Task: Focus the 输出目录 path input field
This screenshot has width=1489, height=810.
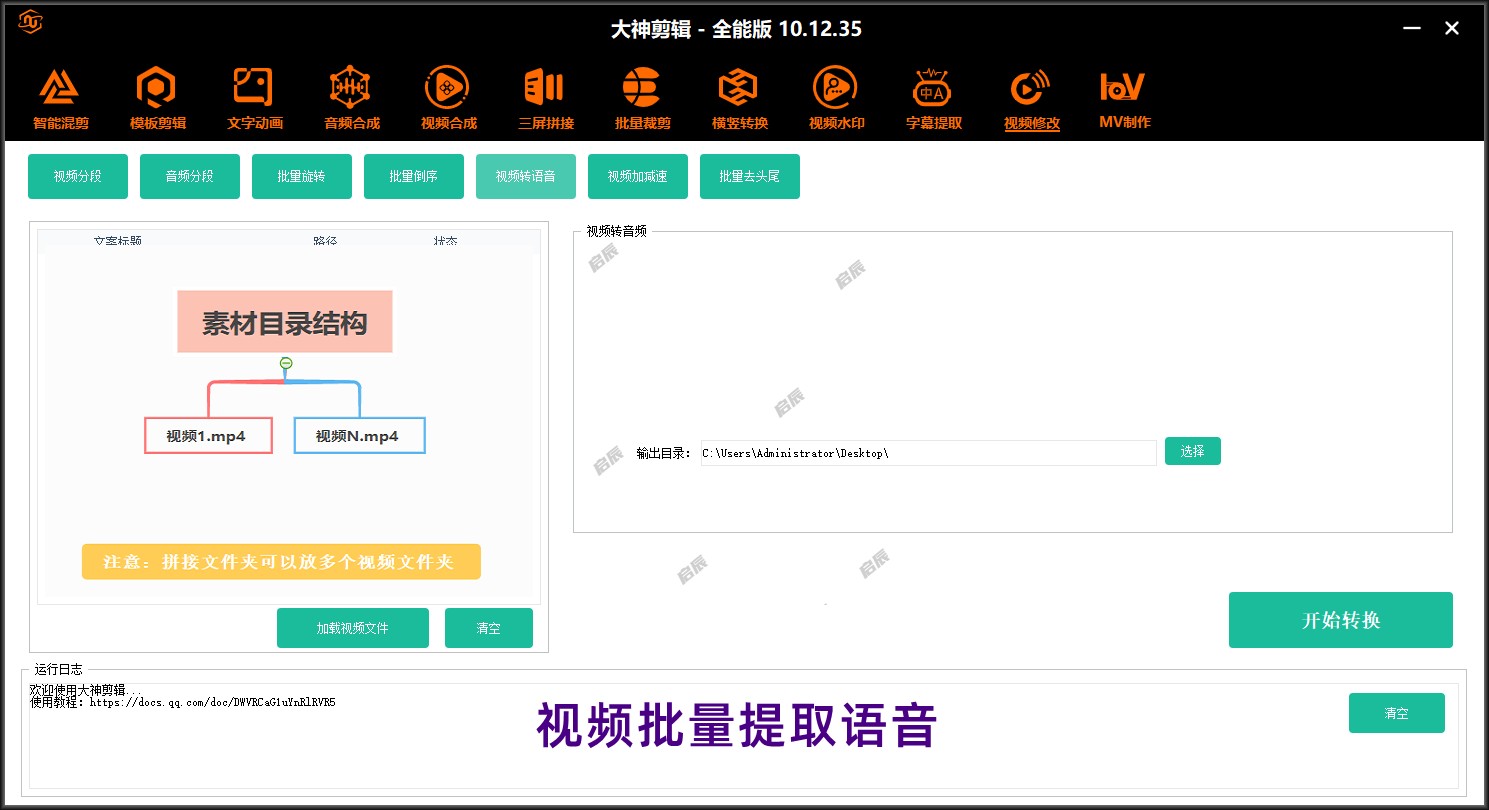Action: [x=928, y=453]
